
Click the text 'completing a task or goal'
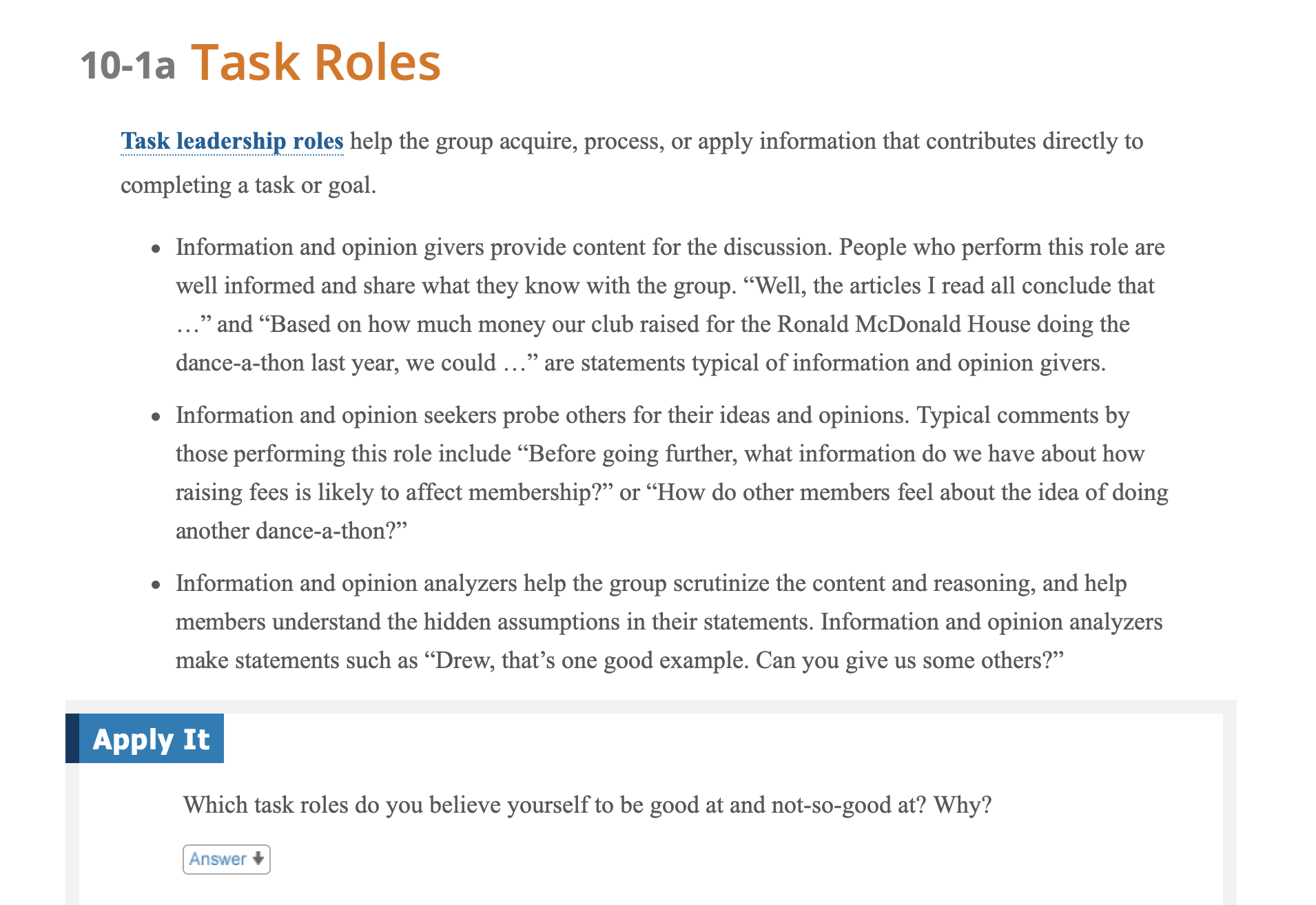[x=248, y=185]
